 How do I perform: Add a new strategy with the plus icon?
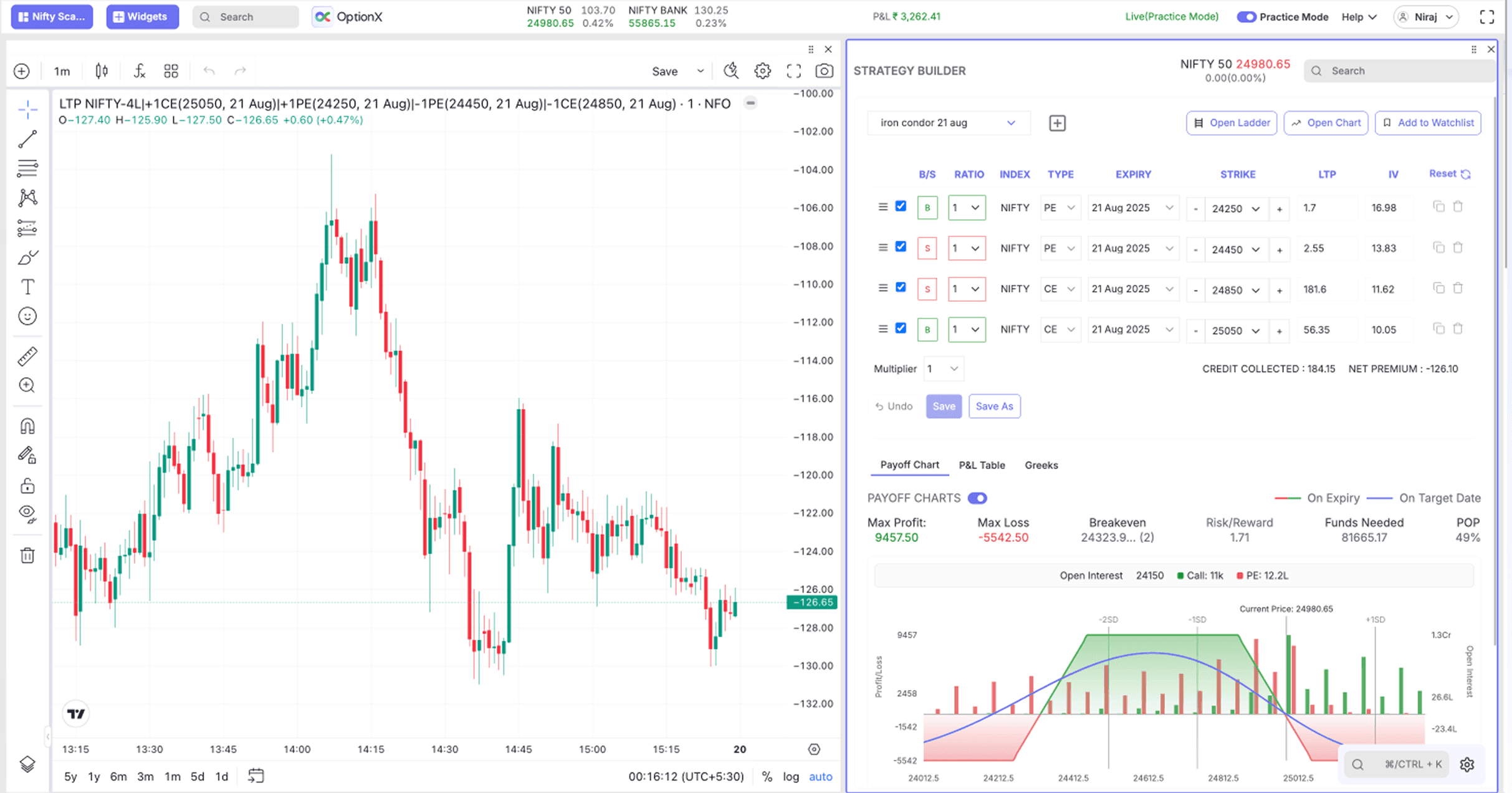[1057, 123]
